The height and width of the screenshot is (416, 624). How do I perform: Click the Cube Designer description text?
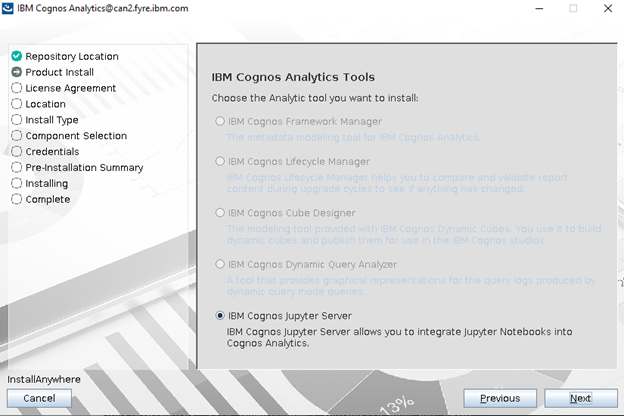pos(414,234)
